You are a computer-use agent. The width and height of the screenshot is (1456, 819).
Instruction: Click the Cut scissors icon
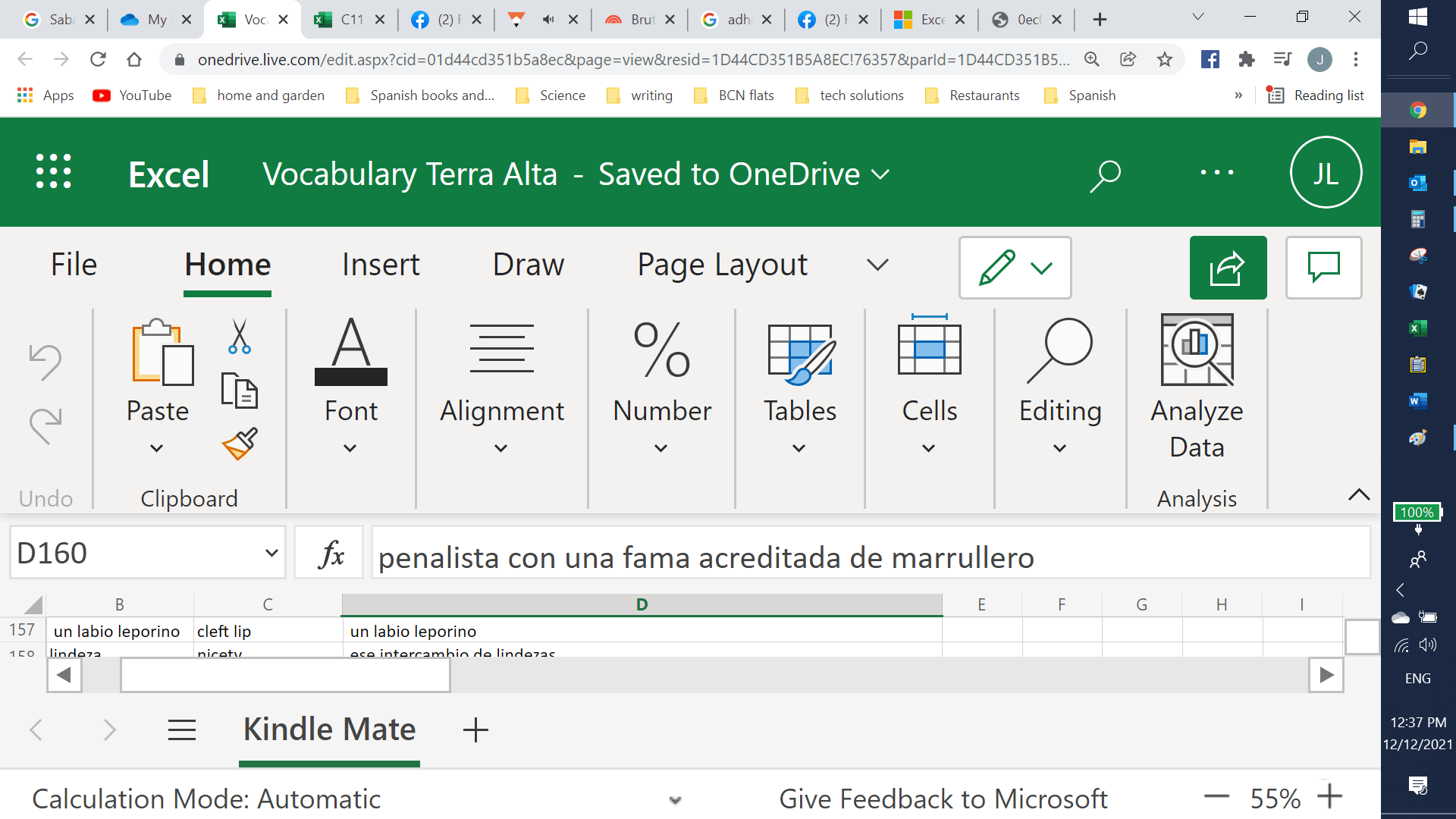pyautogui.click(x=239, y=337)
